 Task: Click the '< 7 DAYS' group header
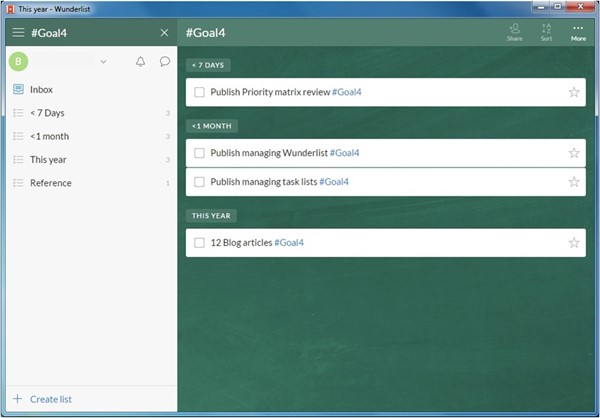(208, 65)
